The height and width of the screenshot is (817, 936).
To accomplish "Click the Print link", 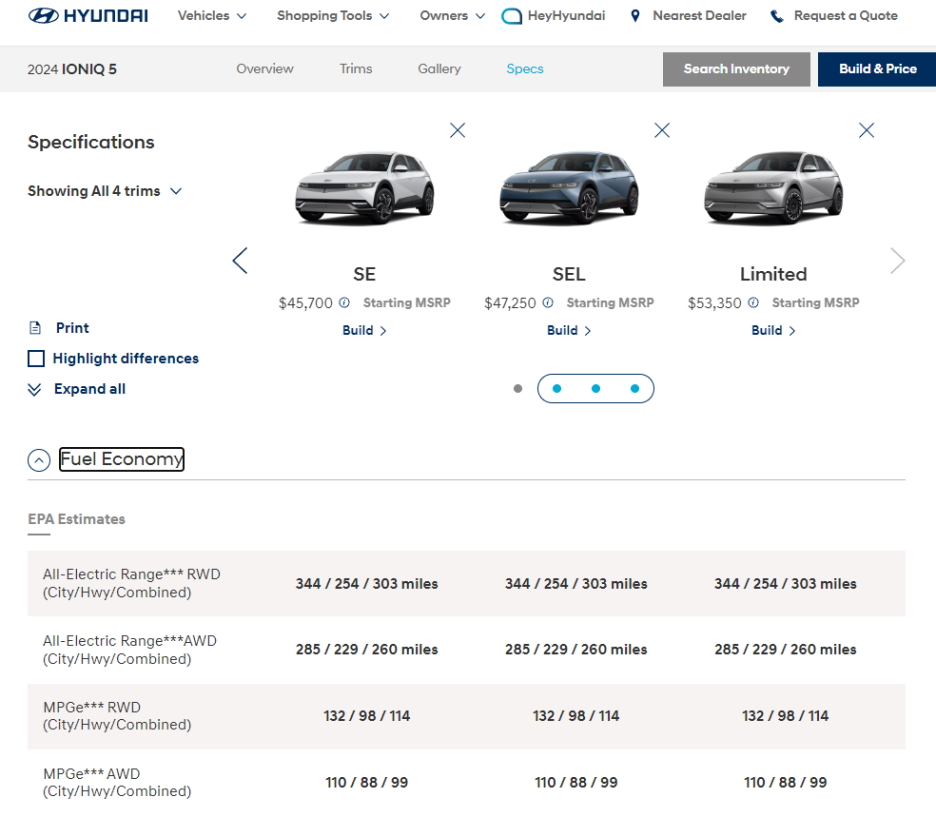I will click(72, 328).
